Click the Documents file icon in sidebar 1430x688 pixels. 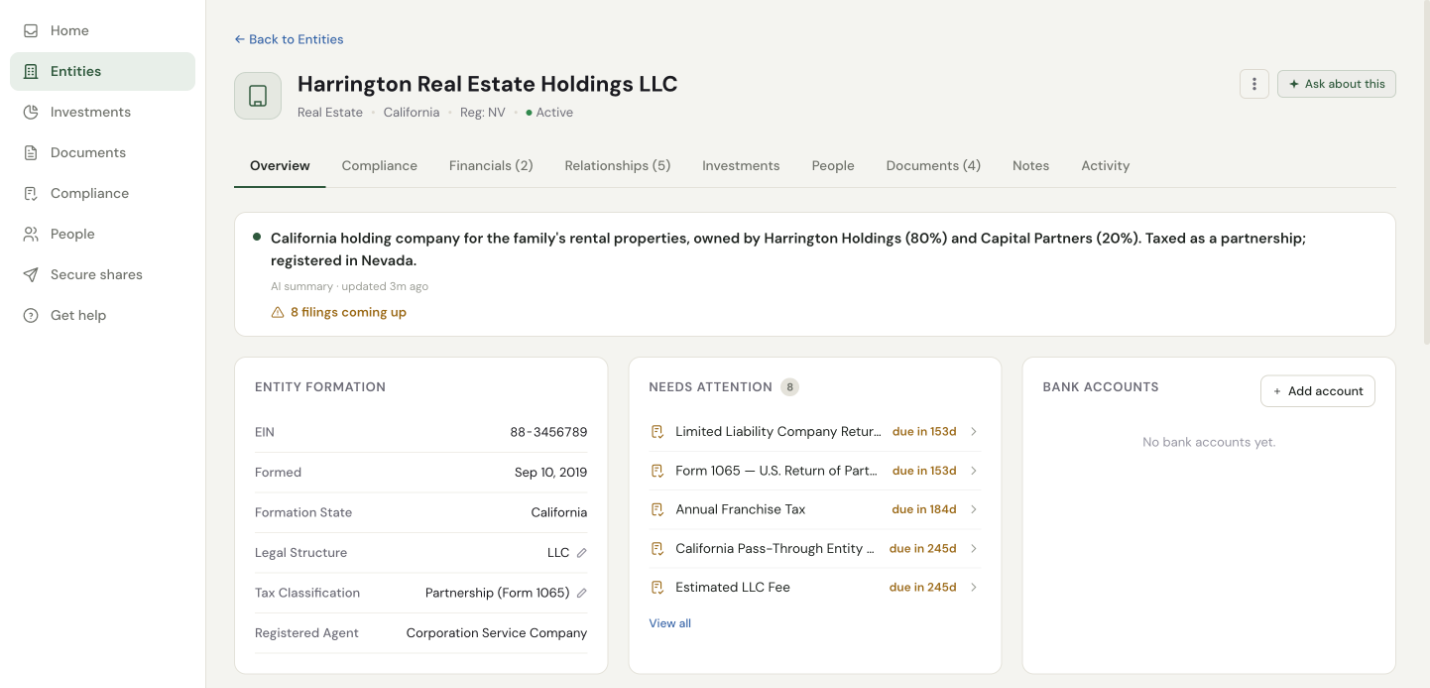31,153
